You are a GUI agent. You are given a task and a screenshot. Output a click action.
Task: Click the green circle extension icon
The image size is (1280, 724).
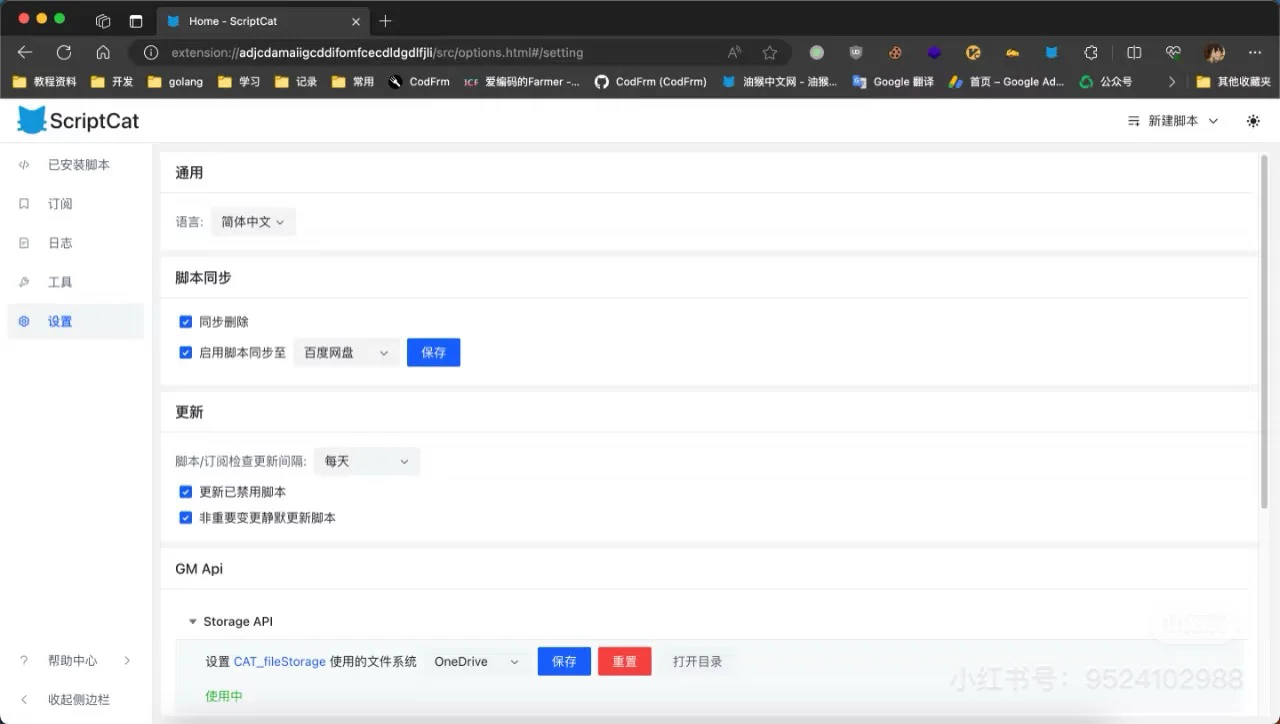point(816,52)
